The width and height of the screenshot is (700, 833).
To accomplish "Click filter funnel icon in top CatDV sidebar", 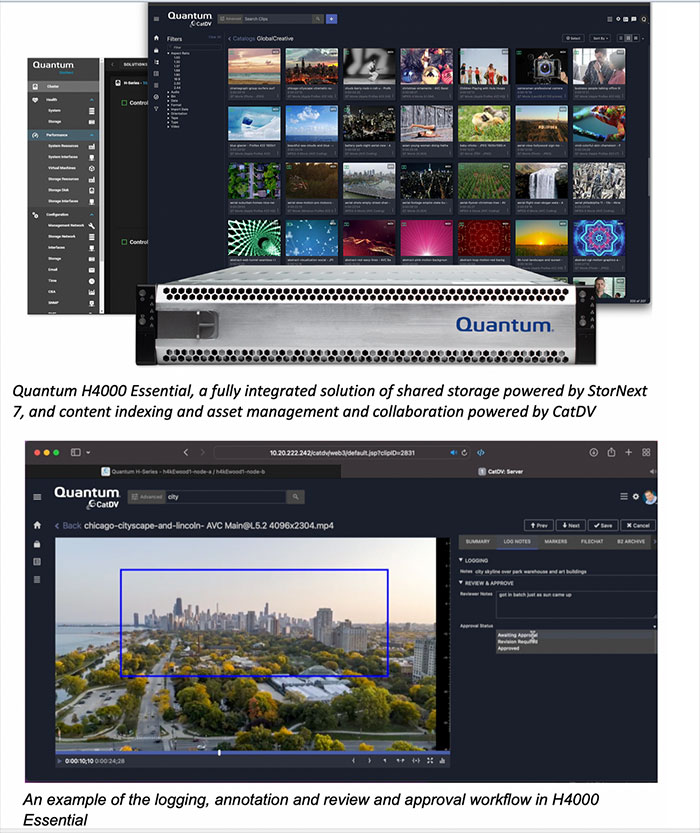I will pos(156,108).
